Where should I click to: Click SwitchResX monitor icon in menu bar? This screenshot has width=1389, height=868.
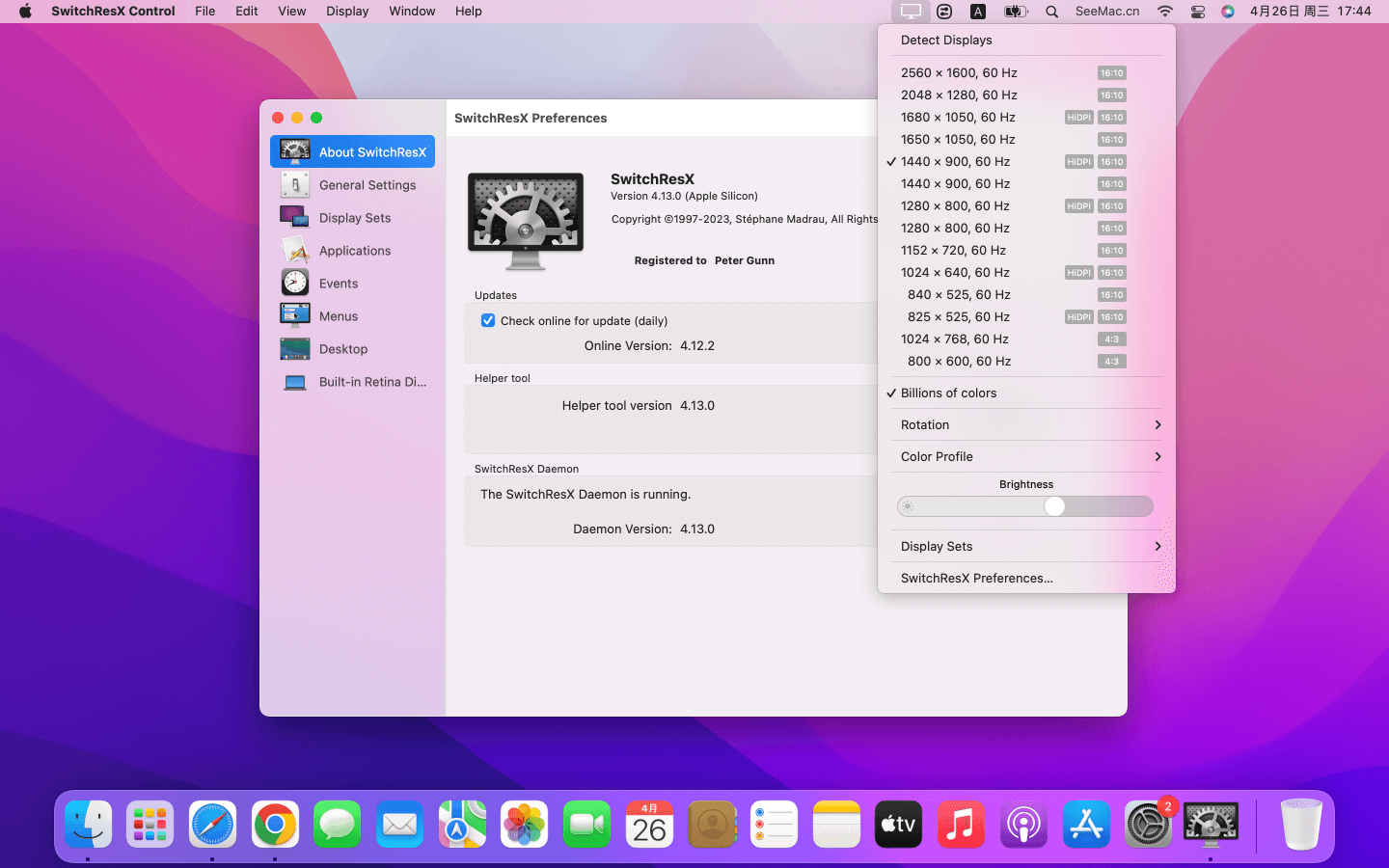(911, 12)
